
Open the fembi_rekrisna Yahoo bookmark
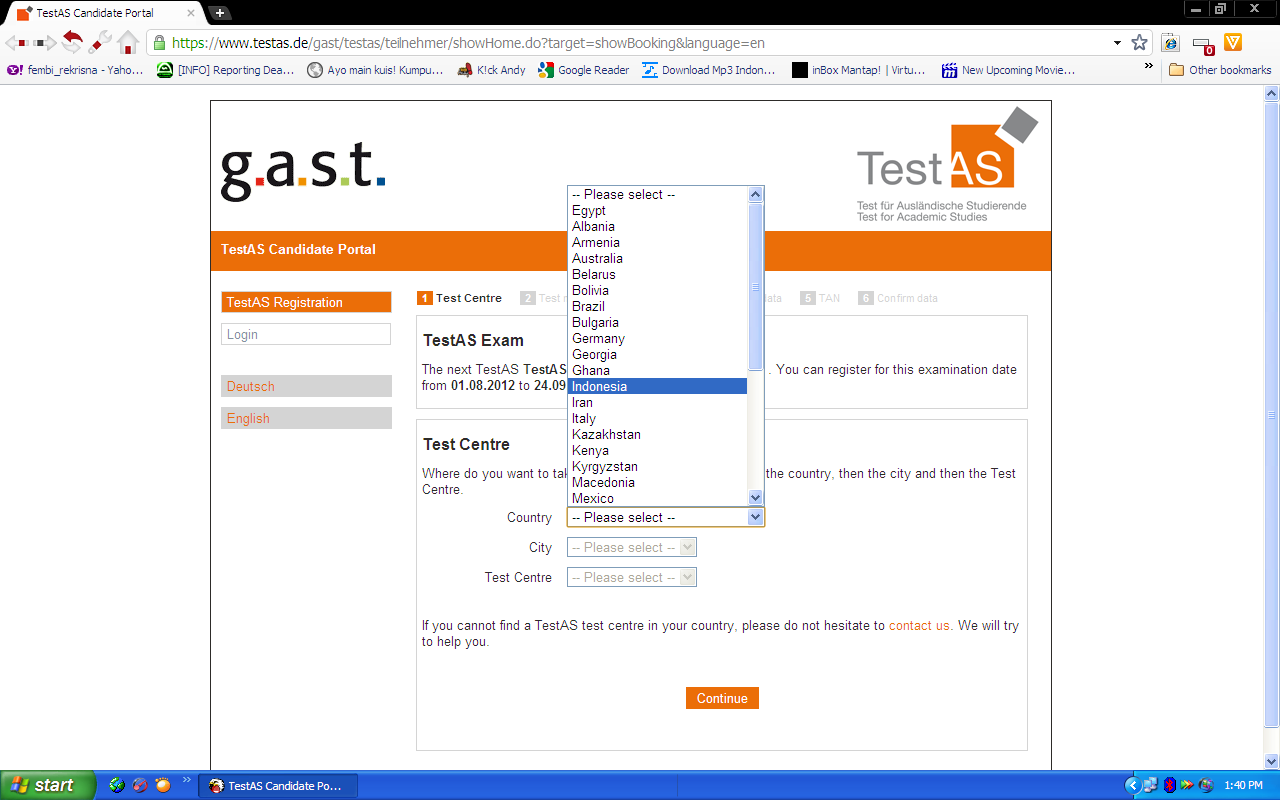tap(76, 70)
